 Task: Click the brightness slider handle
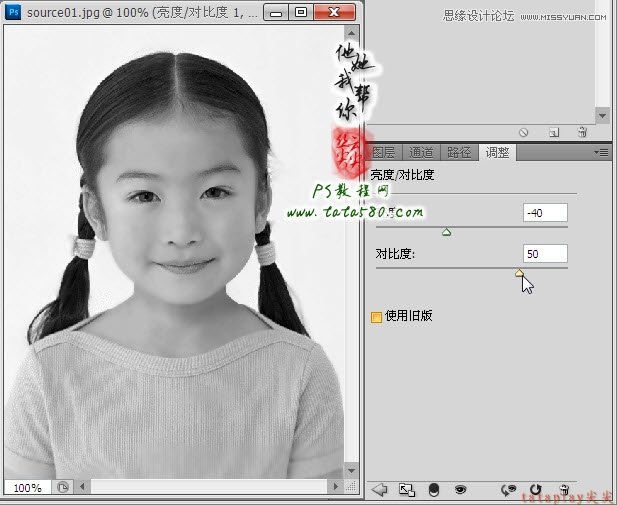click(x=446, y=232)
